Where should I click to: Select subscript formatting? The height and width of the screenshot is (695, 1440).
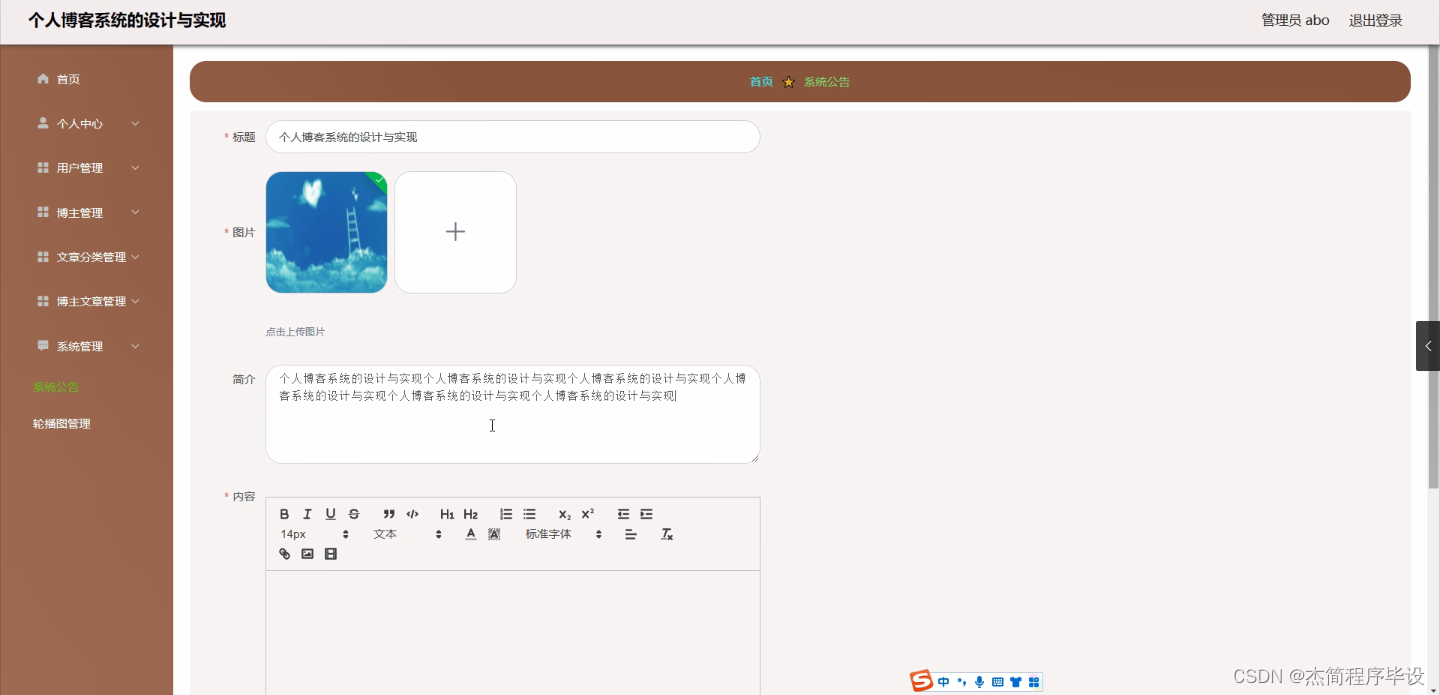[x=563, y=514]
